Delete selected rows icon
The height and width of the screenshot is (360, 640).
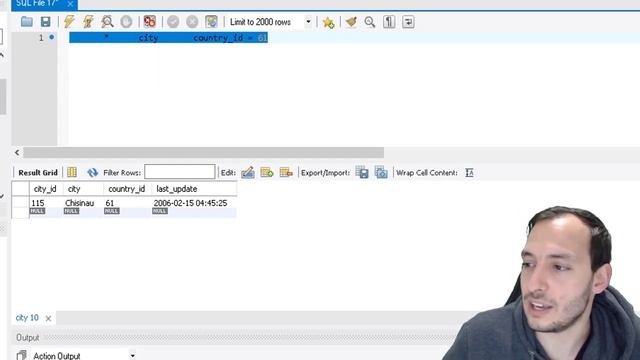286,173
